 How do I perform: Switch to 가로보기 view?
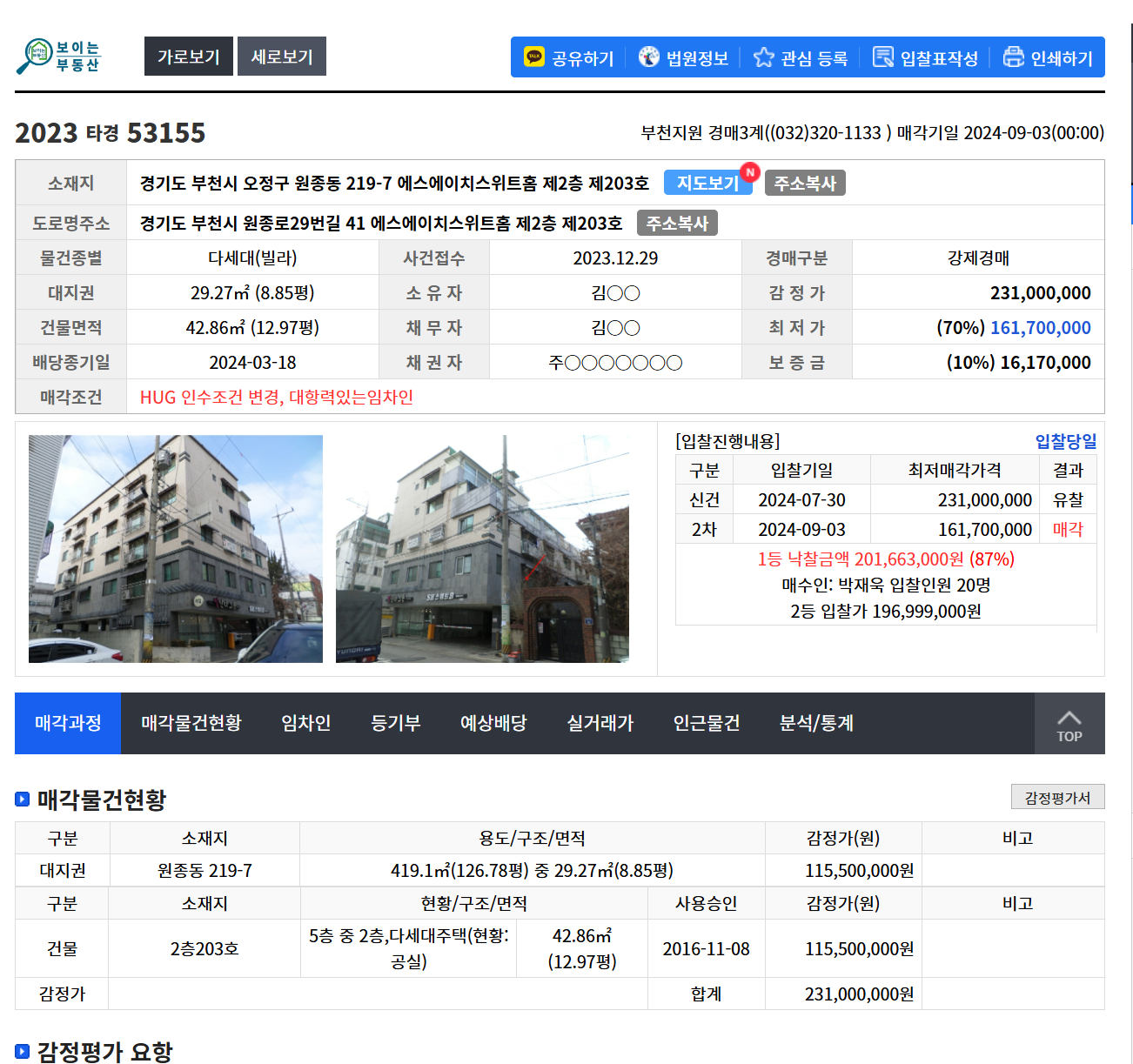(189, 57)
